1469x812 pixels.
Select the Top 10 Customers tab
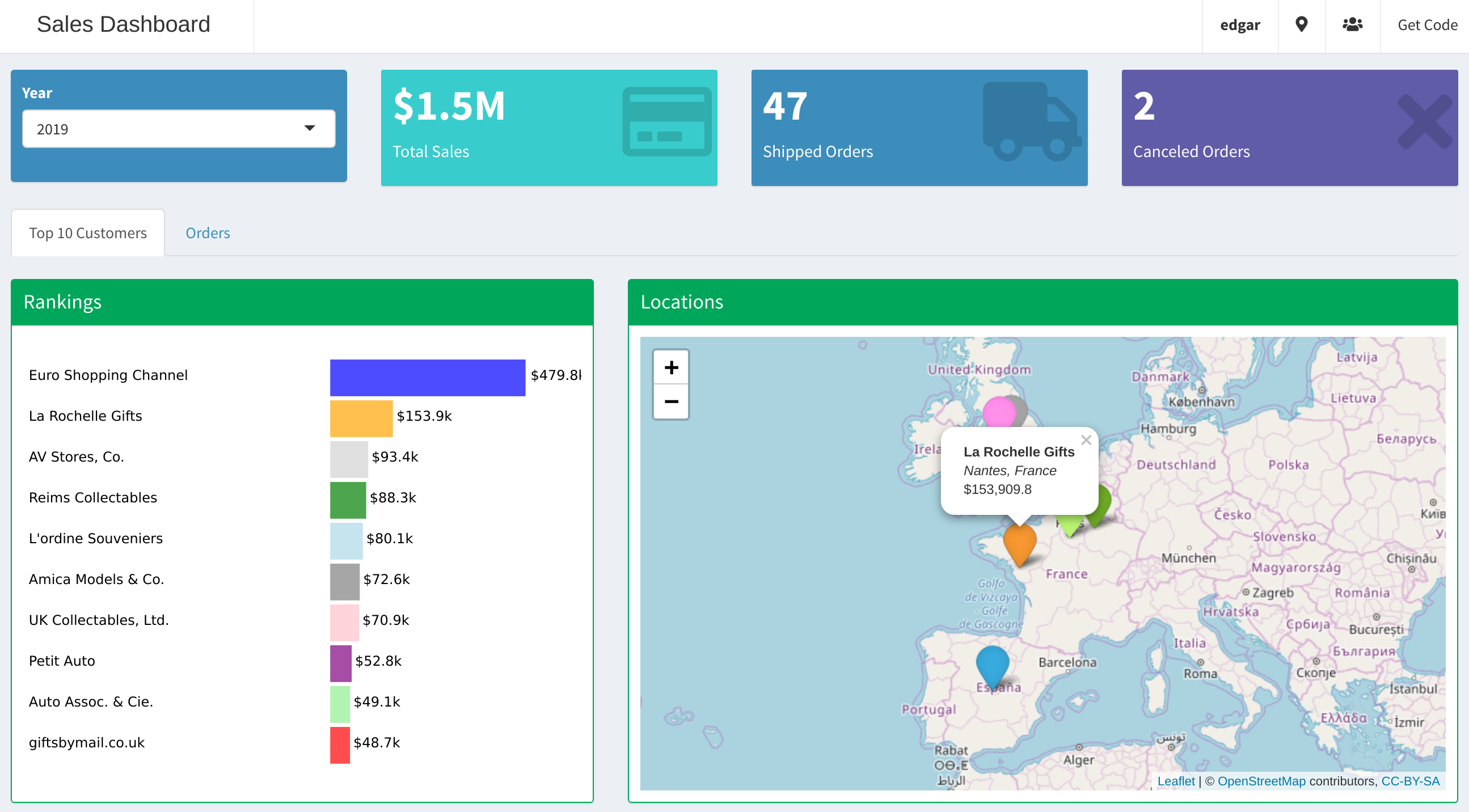(88, 232)
